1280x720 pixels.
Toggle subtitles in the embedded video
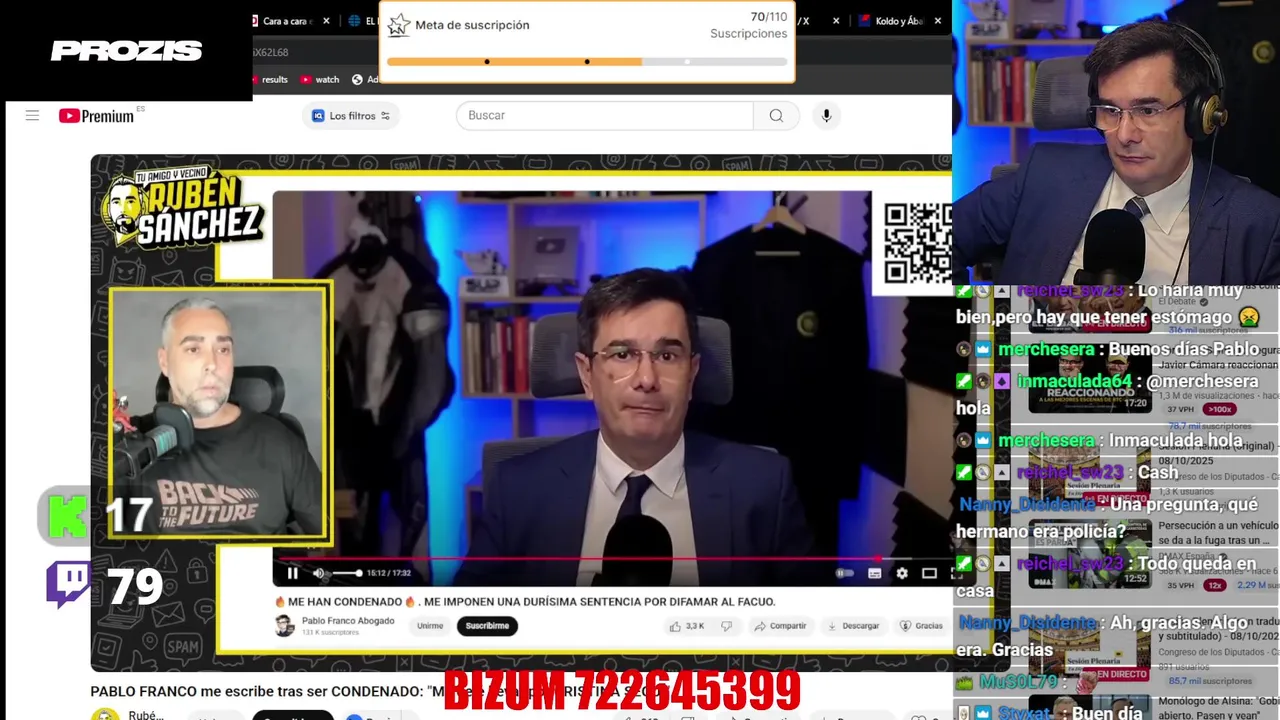click(874, 573)
